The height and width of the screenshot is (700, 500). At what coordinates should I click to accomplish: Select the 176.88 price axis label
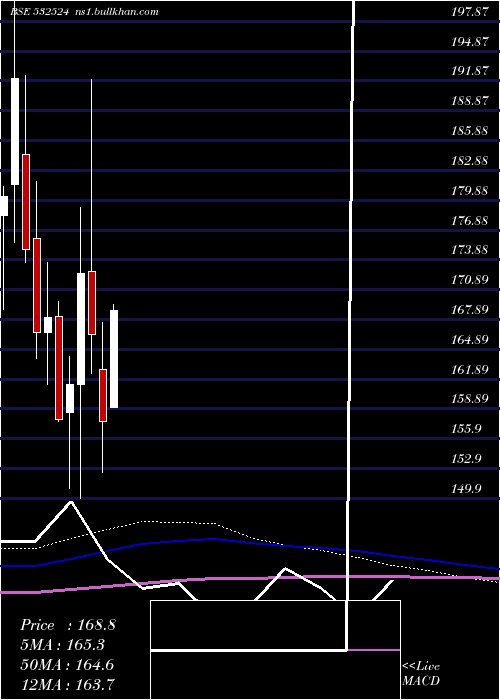pyautogui.click(x=469, y=221)
